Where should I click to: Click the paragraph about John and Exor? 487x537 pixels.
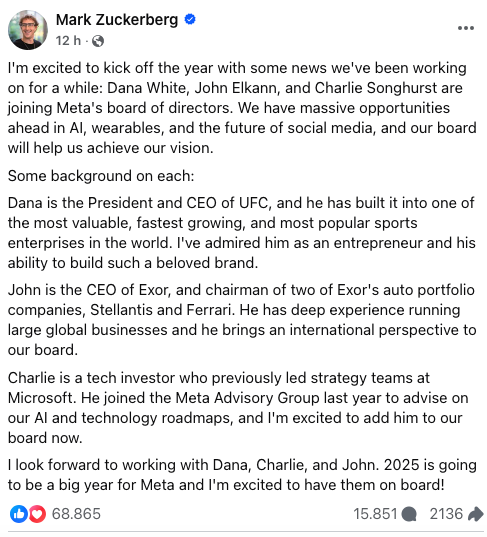pyautogui.click(x=242, y=320)
